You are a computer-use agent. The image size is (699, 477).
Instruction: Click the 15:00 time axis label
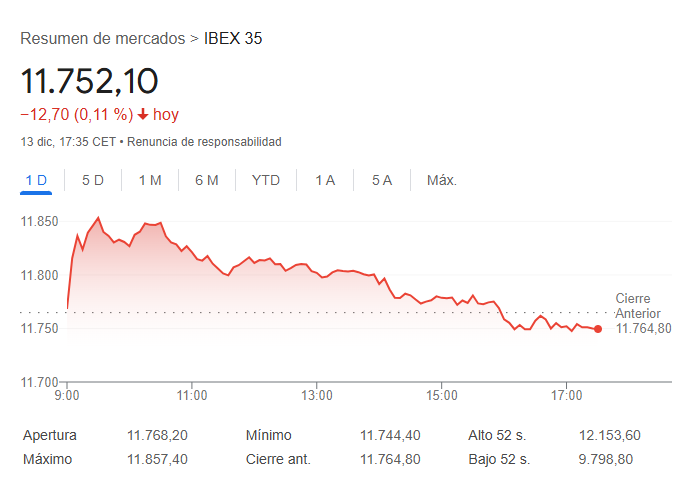point(441,395)
